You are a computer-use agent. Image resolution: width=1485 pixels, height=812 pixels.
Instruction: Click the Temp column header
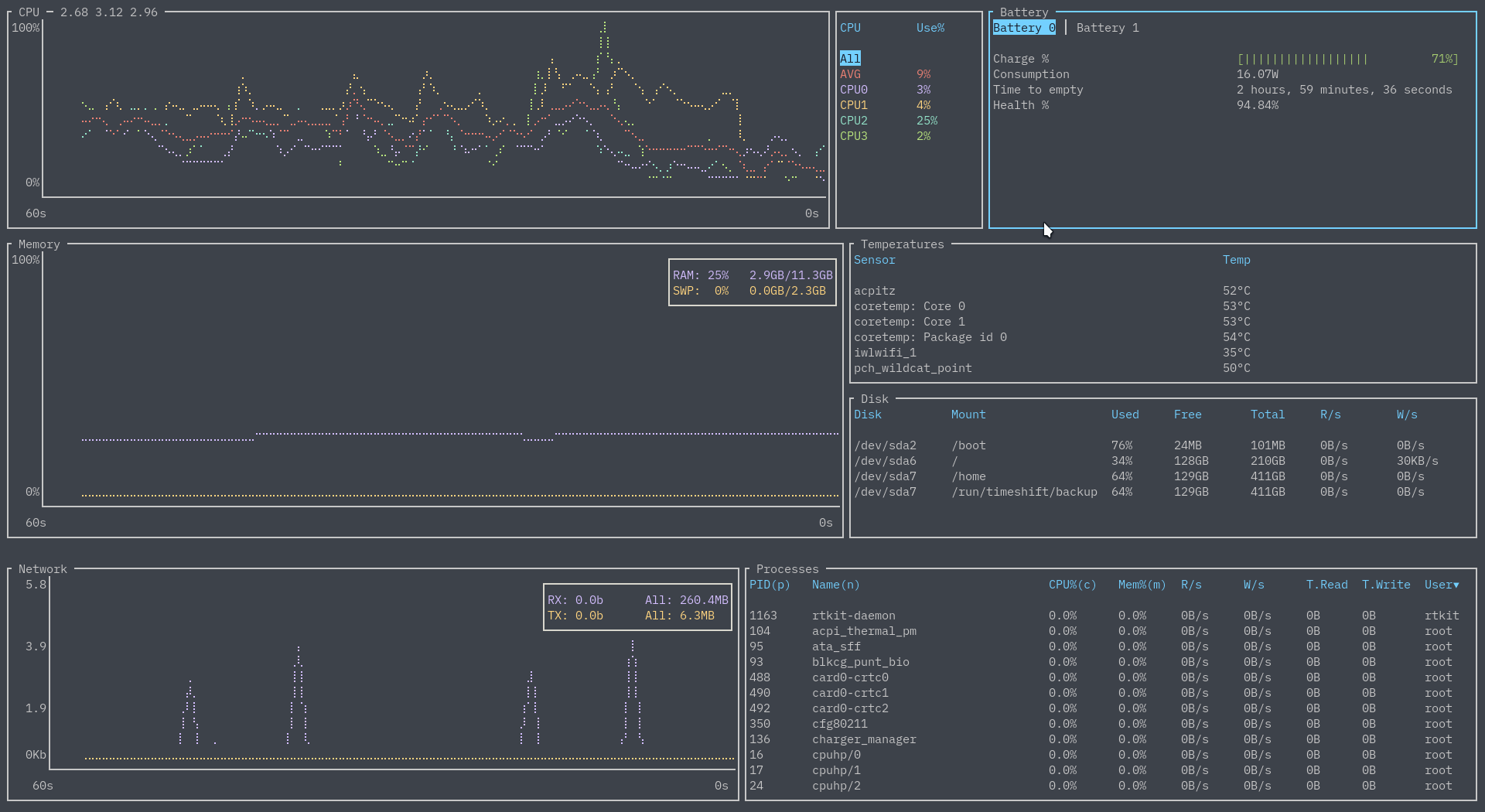click(1236, 260)
